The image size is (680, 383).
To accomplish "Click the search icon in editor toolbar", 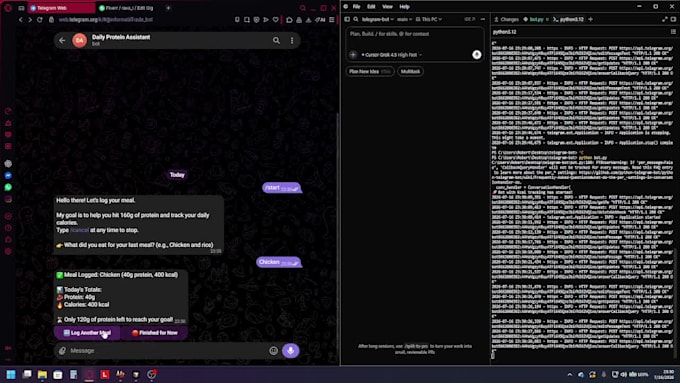I will pos(356,19).
